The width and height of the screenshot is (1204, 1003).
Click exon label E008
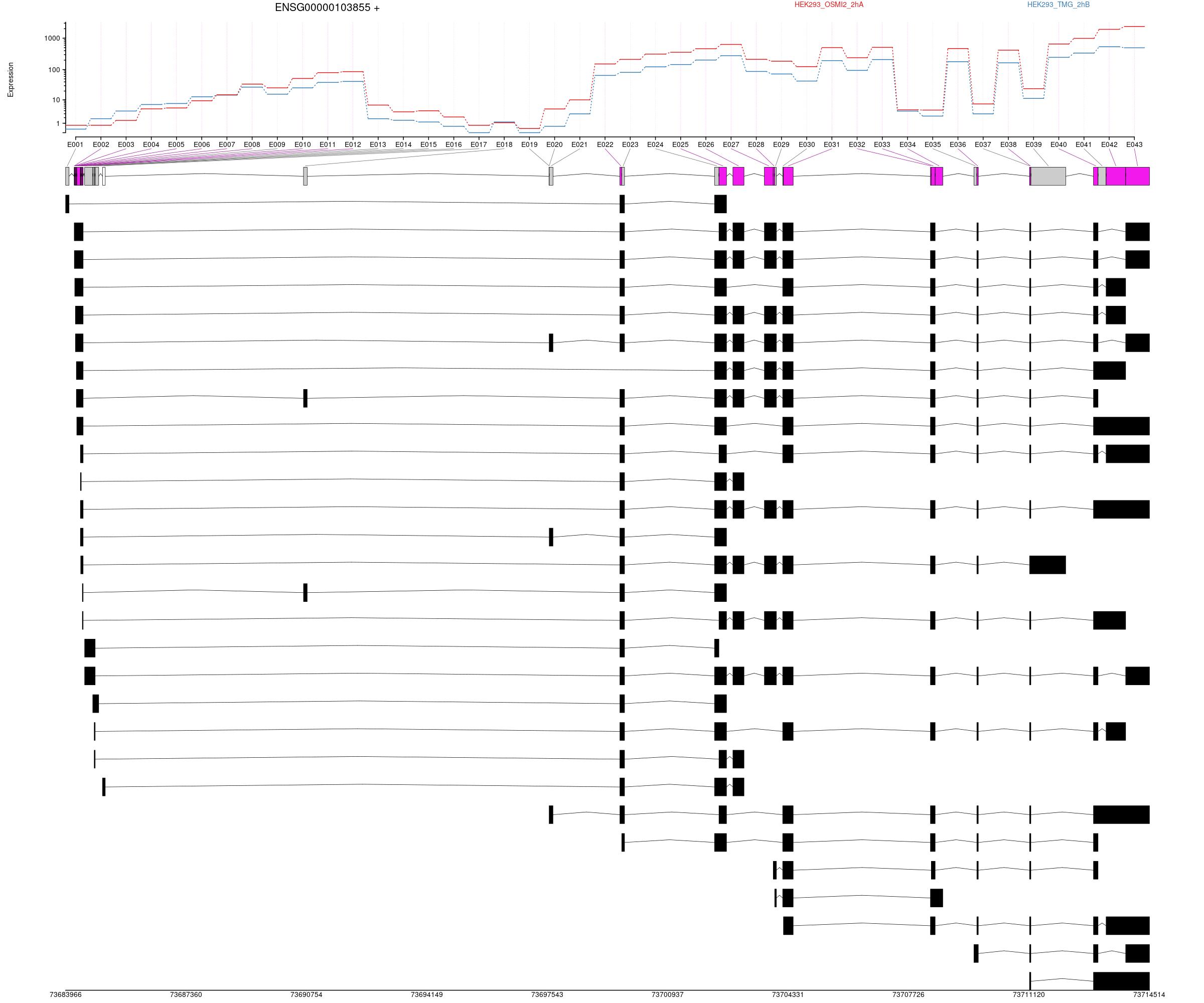point(252,145)
